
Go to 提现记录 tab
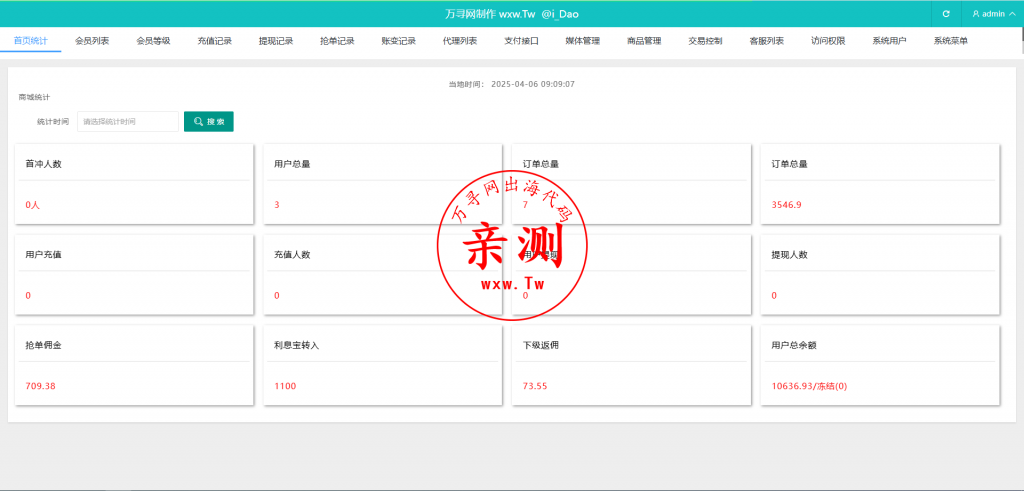(276, 40)
